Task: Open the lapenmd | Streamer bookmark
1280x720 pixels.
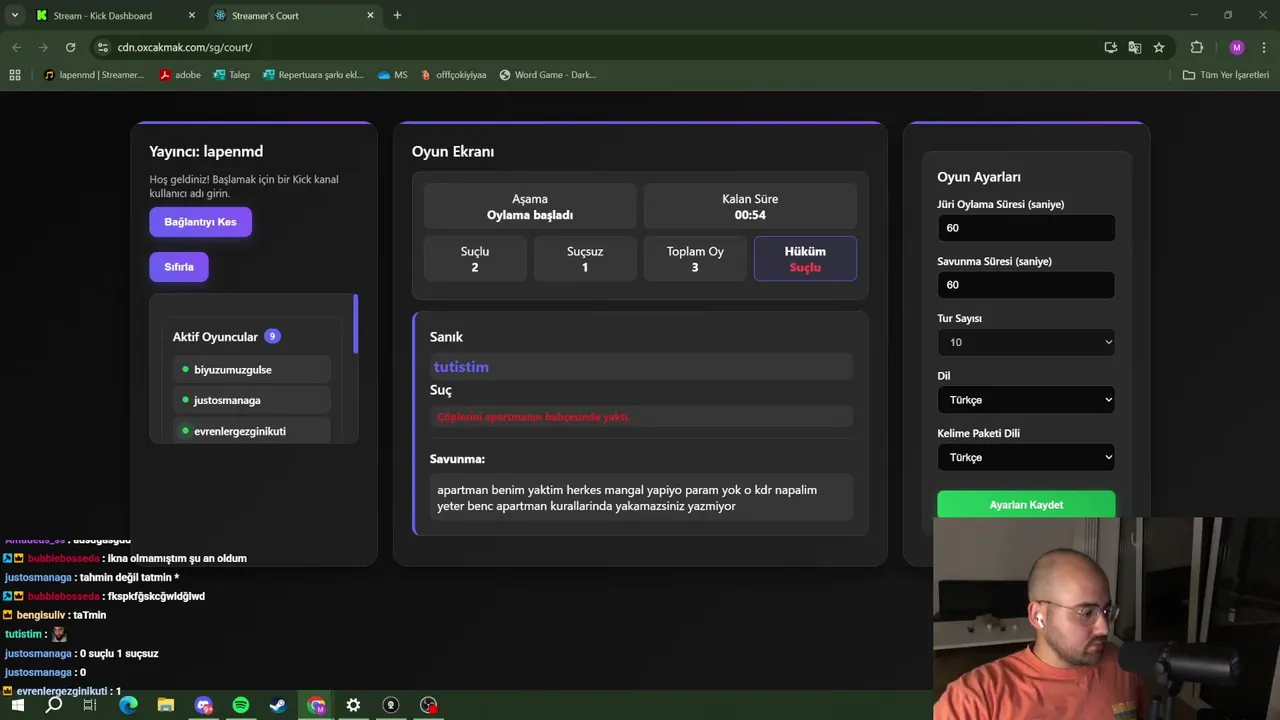Action: pyautogui.click(x=95, y=75)
